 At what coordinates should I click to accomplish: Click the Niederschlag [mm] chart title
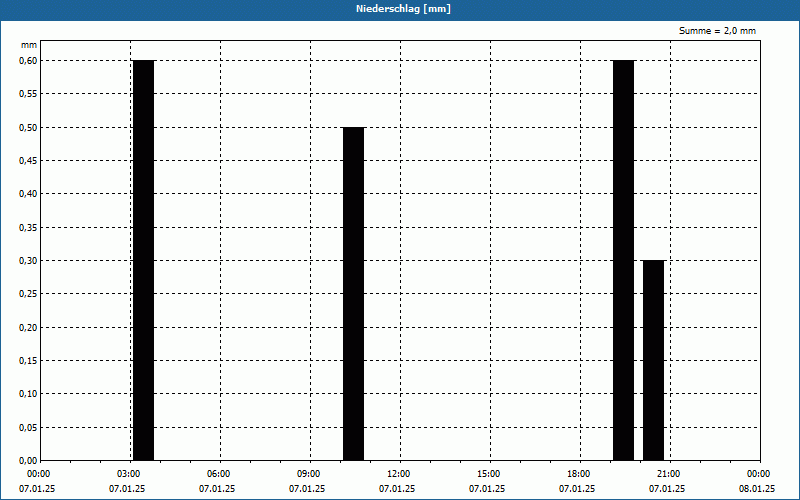(x=403, y=9)
